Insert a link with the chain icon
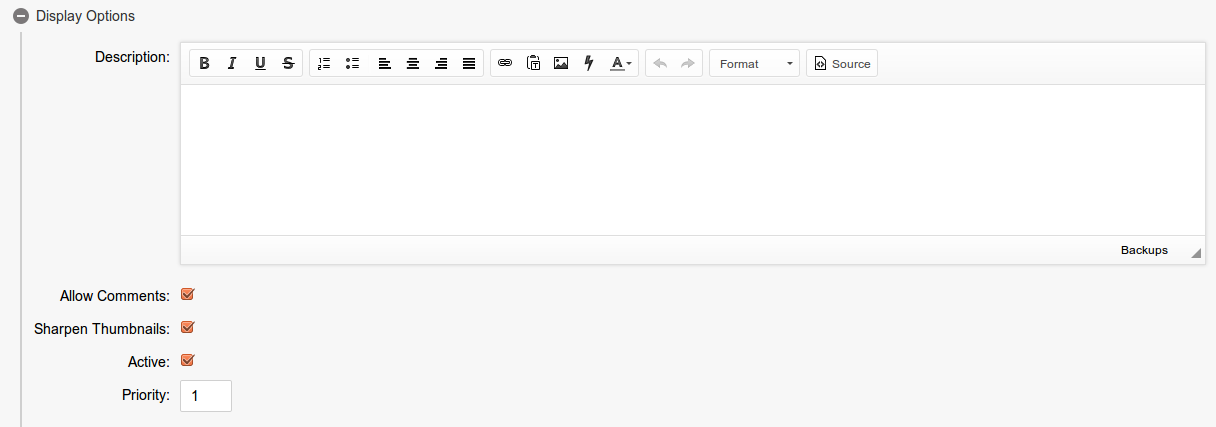Image resolution: width=1216 pixels, height=427 pixels. [x=505, y=64]
